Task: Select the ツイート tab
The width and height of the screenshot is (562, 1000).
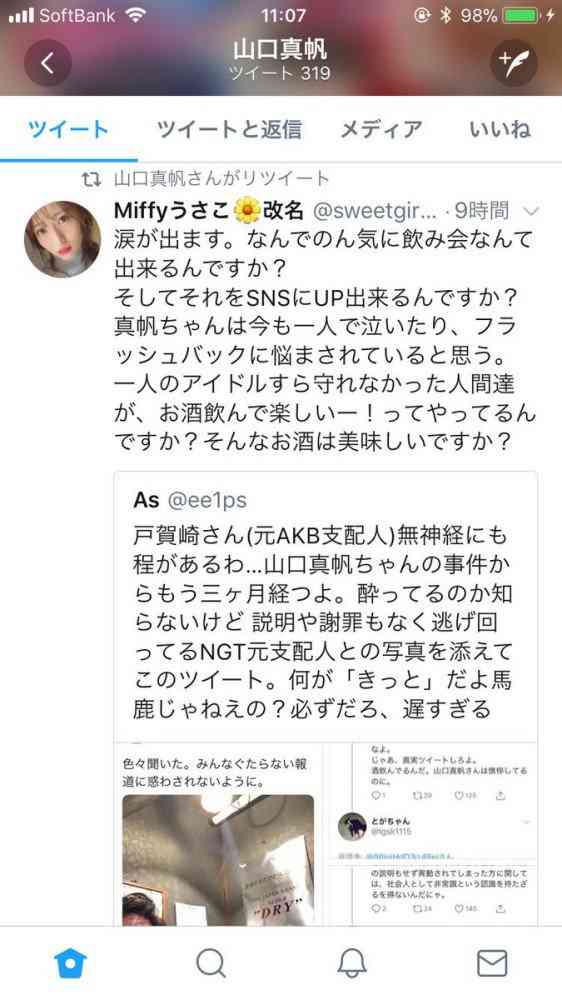Action: [68, 129]
